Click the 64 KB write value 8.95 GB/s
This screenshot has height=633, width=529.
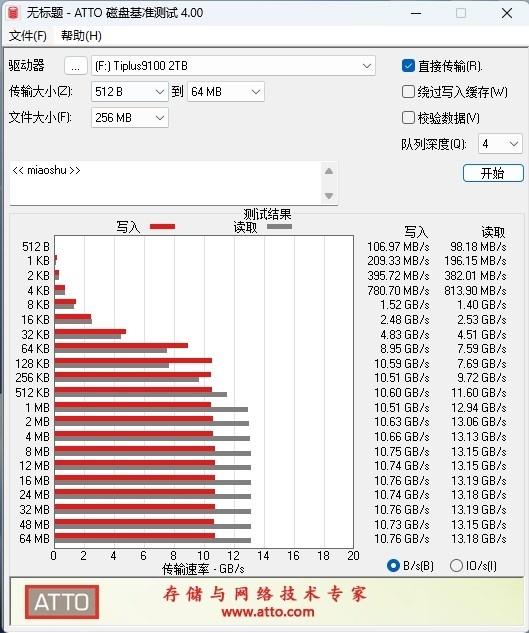(405, 349)
